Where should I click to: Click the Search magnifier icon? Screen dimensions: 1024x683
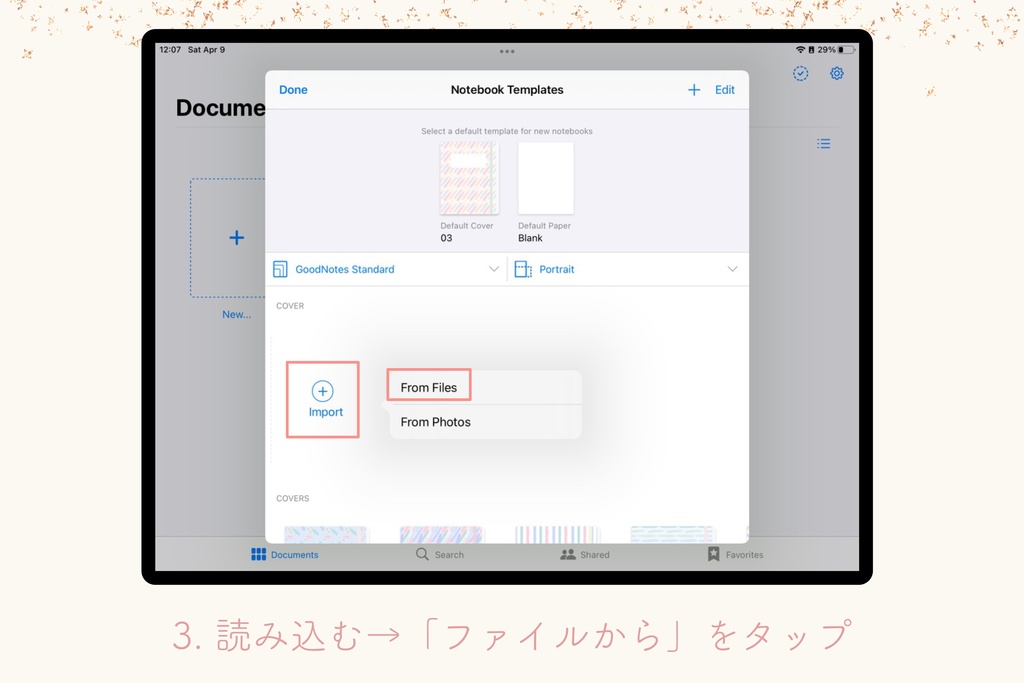423,554
